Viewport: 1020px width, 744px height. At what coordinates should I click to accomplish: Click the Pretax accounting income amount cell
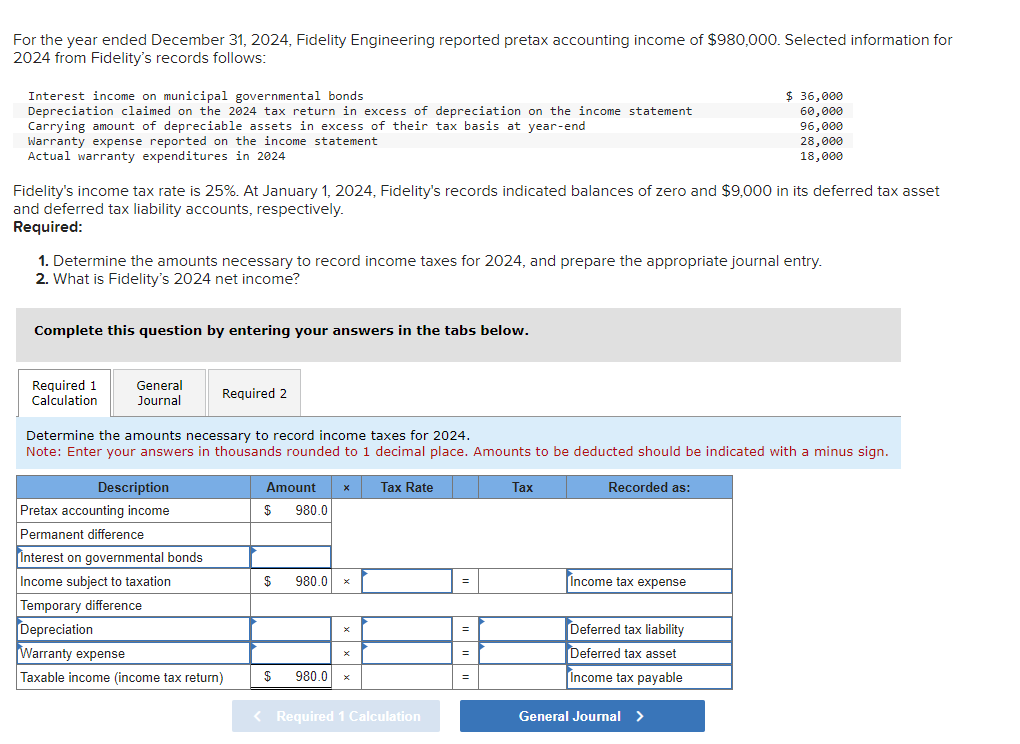(290, 510)
